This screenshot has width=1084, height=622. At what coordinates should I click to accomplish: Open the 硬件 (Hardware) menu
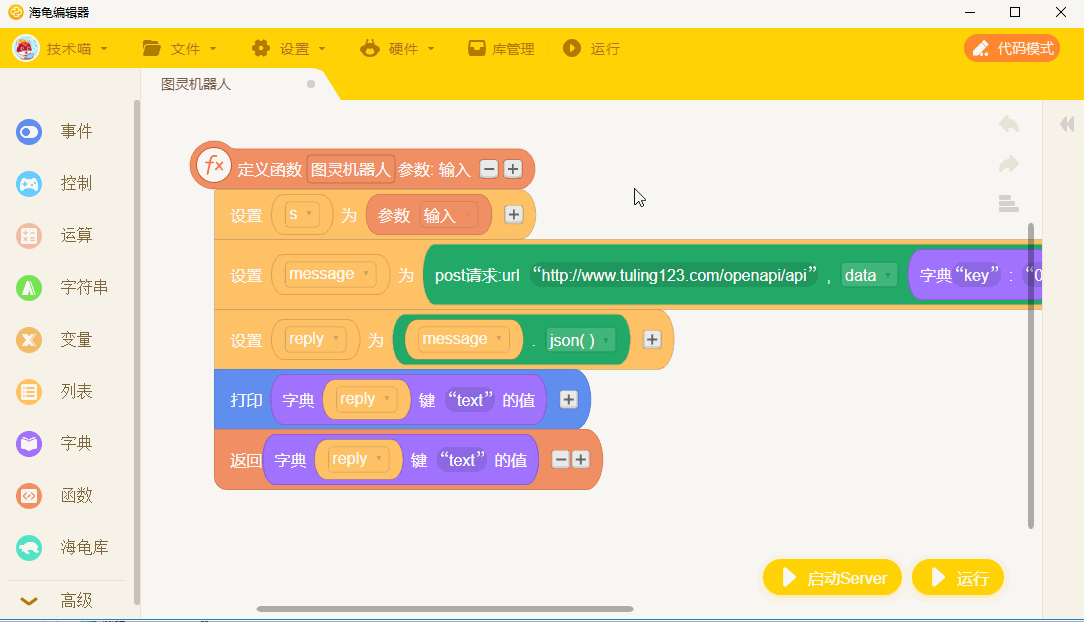[x=397, y=48]
